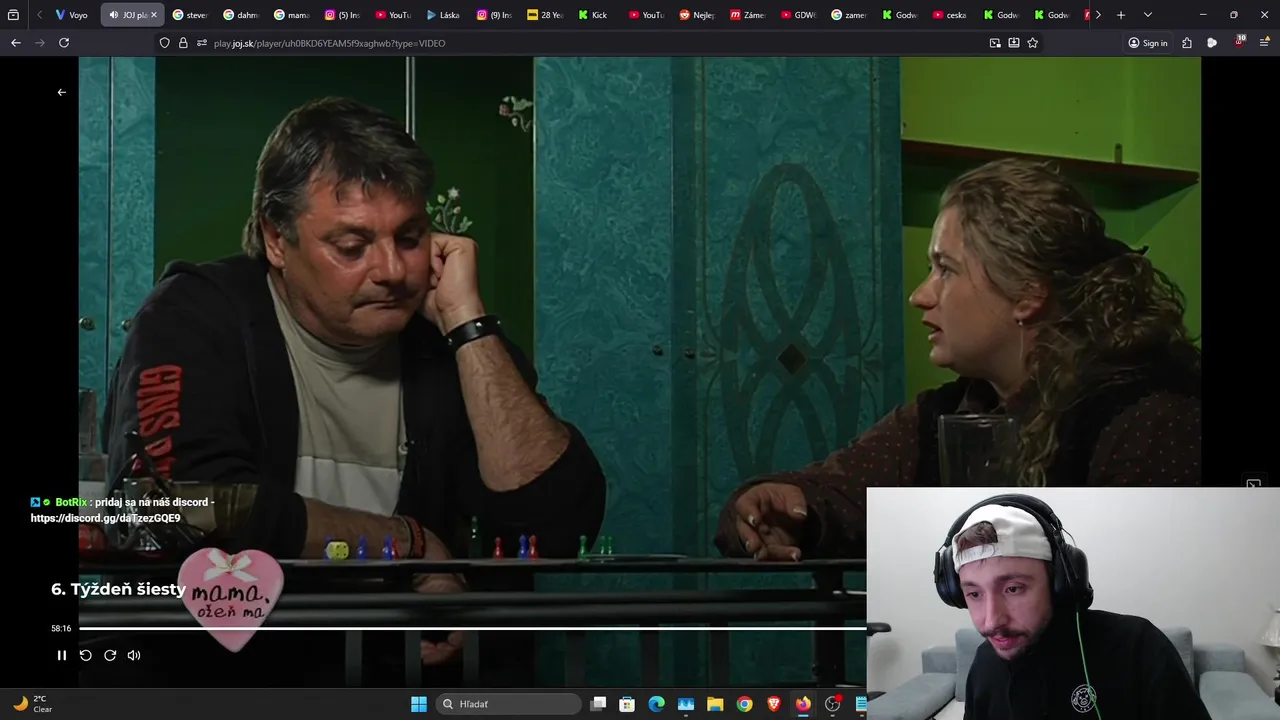1280x720 pixels.
Task: View site security via padlock icon
Action: 183,43
